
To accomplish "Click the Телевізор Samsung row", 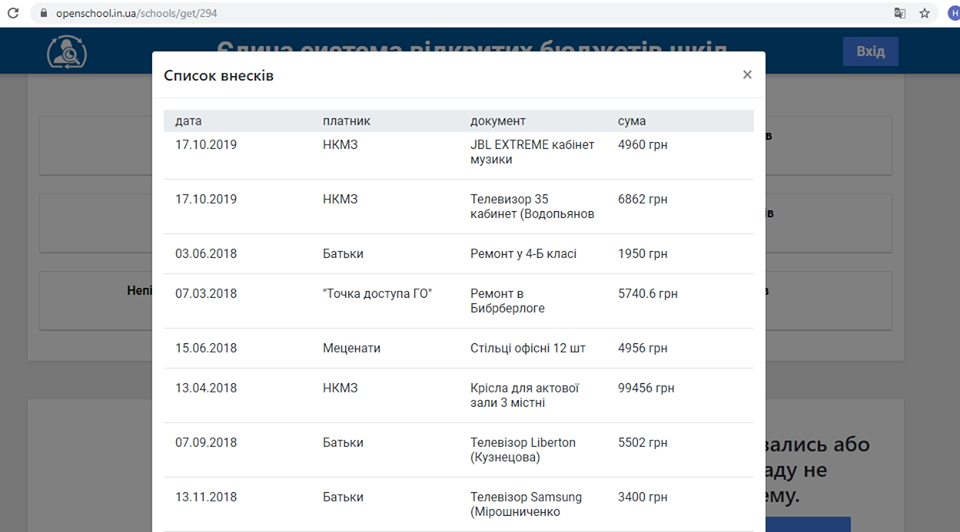I will (458, 504).
